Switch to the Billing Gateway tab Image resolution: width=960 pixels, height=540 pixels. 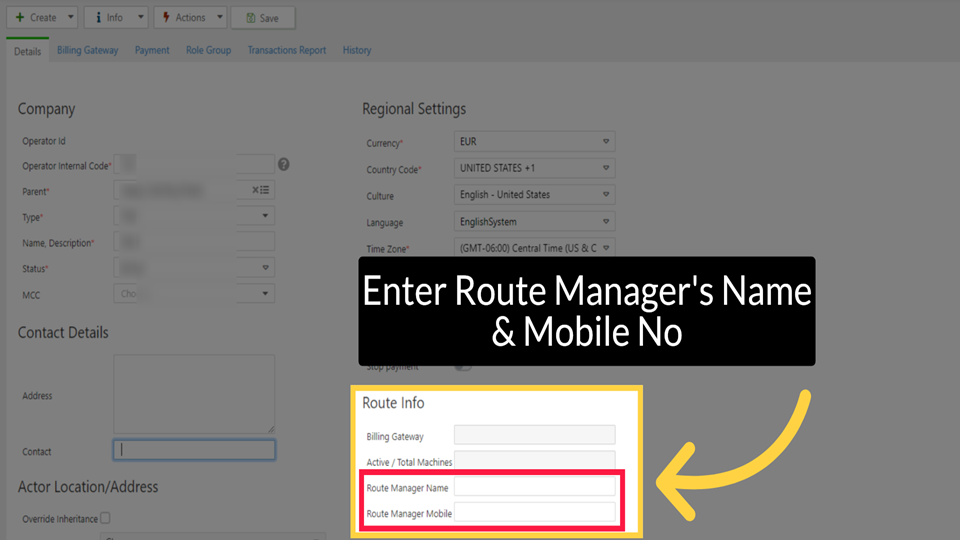[87, 50]
